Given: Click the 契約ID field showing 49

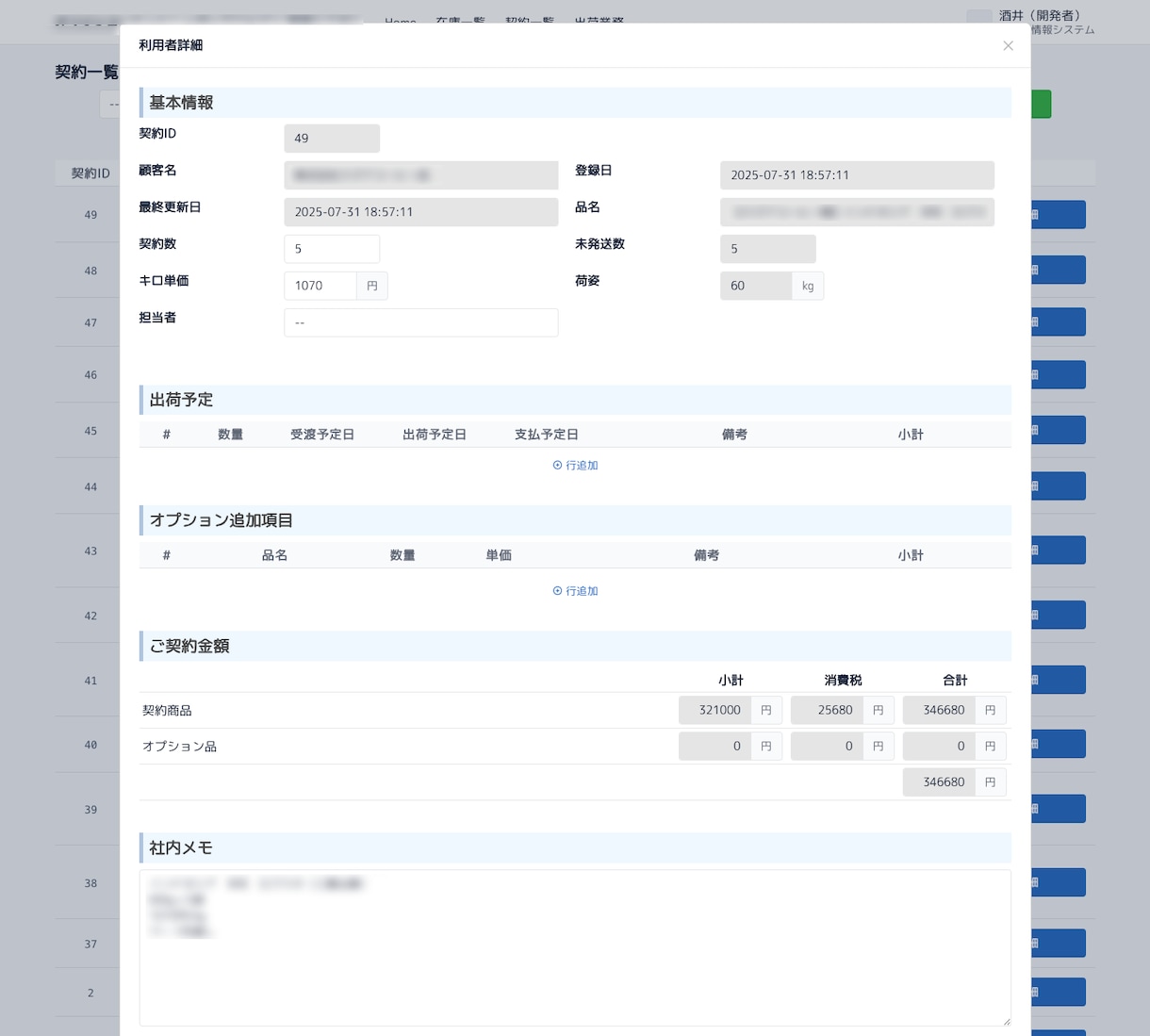Looking at the screenshot, I should click(x=332, y=139).
